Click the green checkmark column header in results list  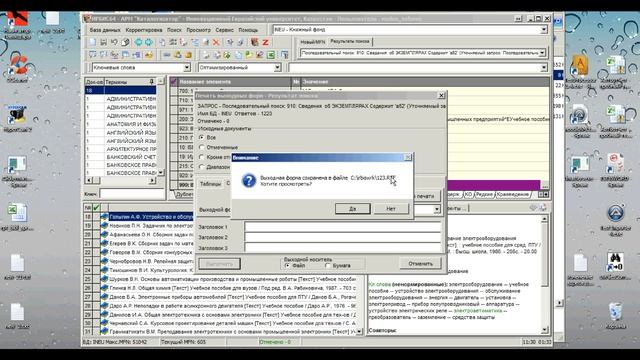click(96, 208)
